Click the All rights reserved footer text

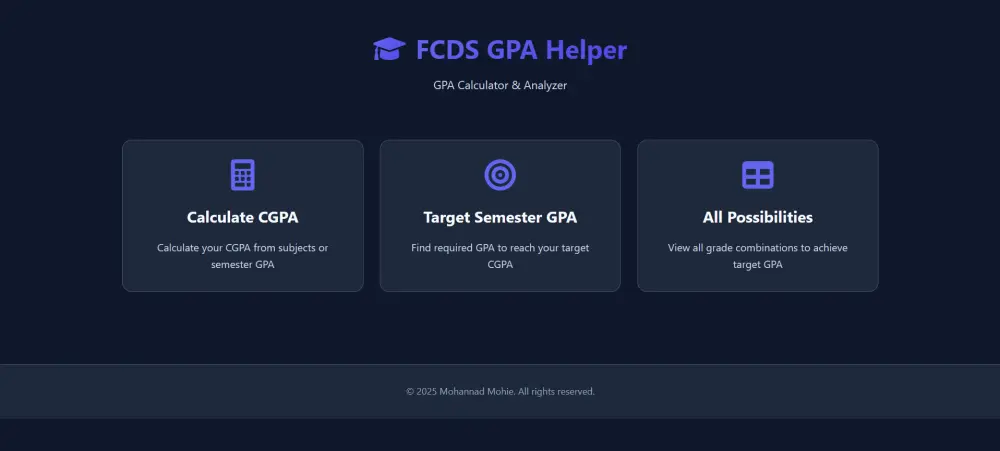557,391
